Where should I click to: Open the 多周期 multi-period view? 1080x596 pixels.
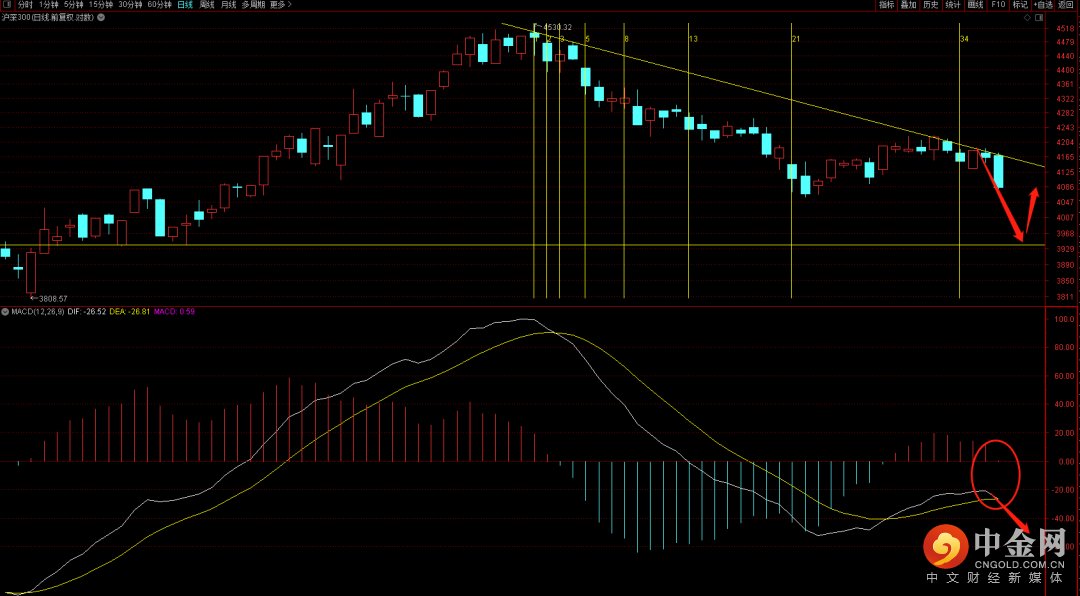pos(254,5)
